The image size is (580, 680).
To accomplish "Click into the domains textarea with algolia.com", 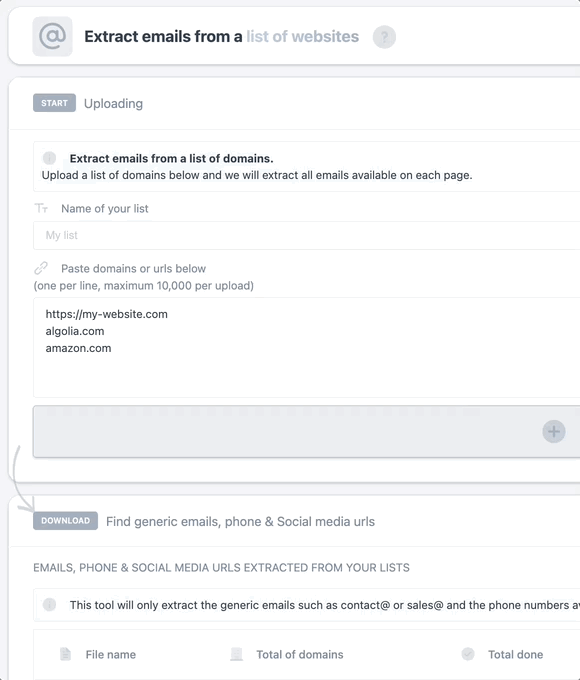I will (306, 347).
